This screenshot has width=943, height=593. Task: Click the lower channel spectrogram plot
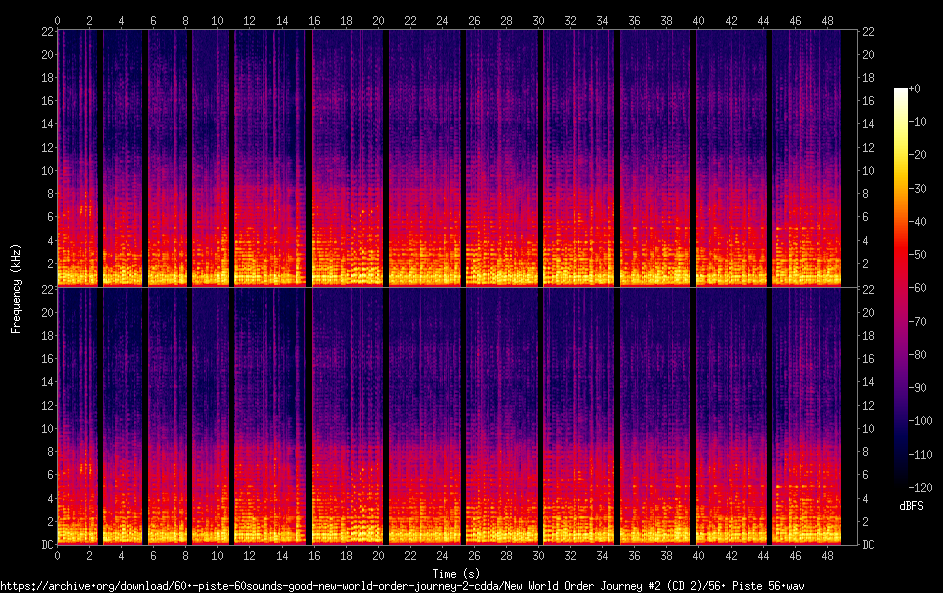pyautogui.click(x=457, y=416)
